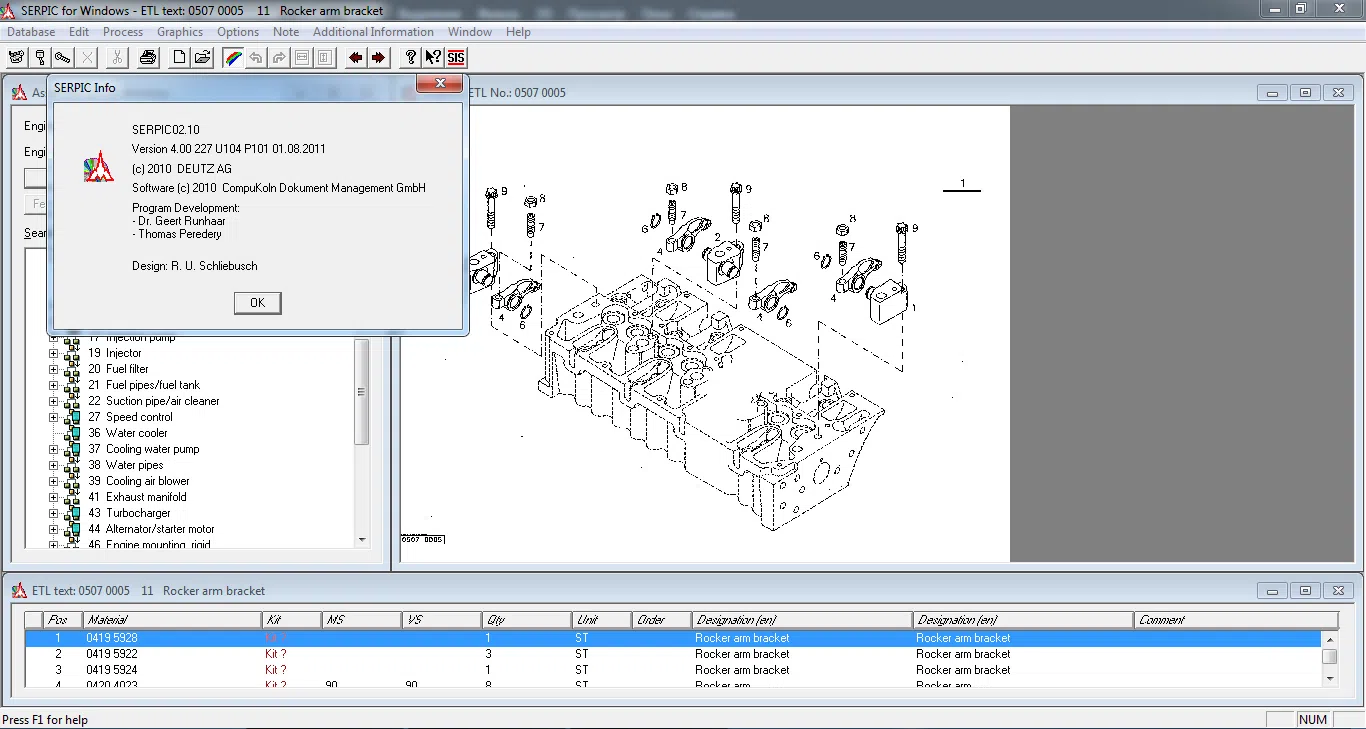Expand the 19 Injector tree node
This screenshot has width=1366, height=729.
(54, 353)
